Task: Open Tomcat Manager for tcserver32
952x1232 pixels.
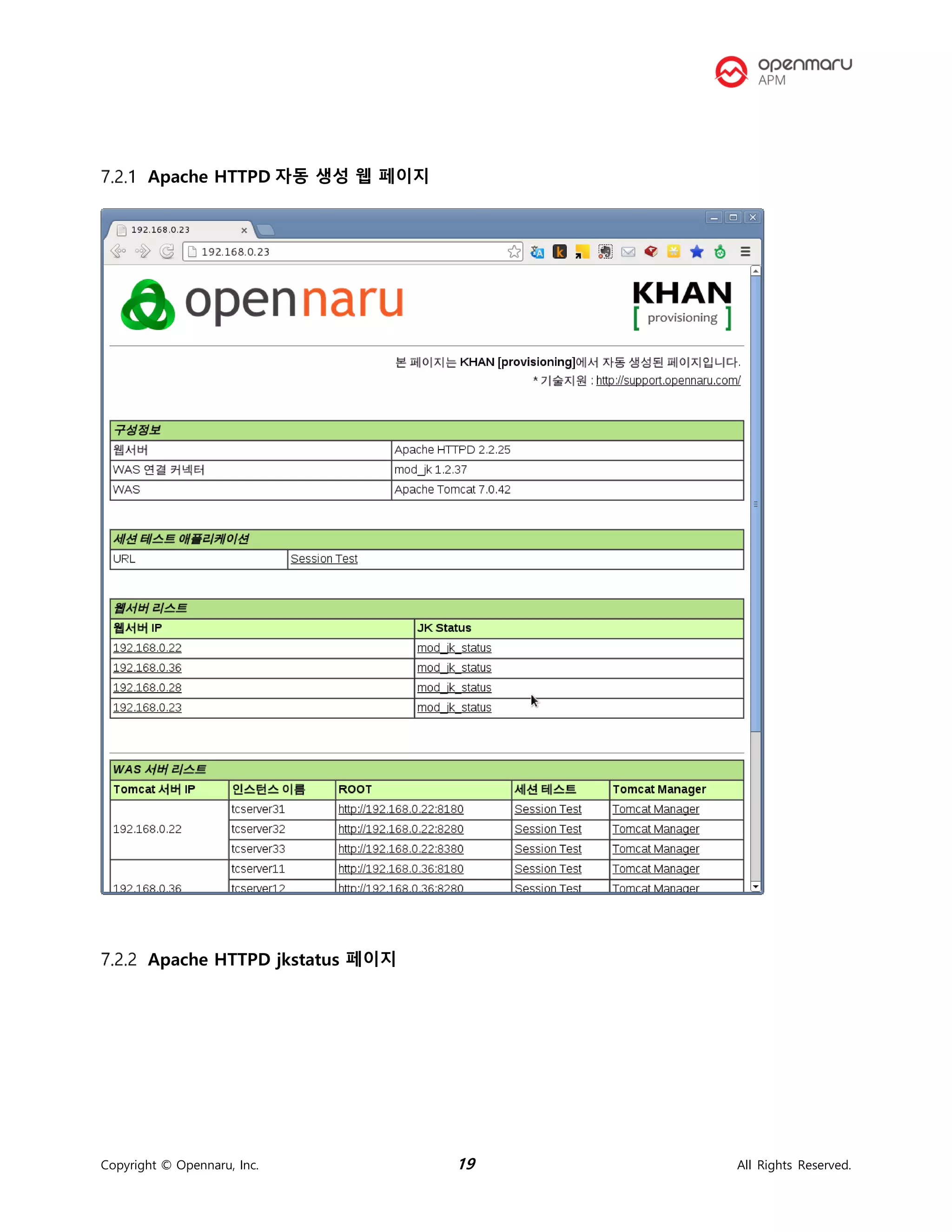Action: click(x=656, y=828)
